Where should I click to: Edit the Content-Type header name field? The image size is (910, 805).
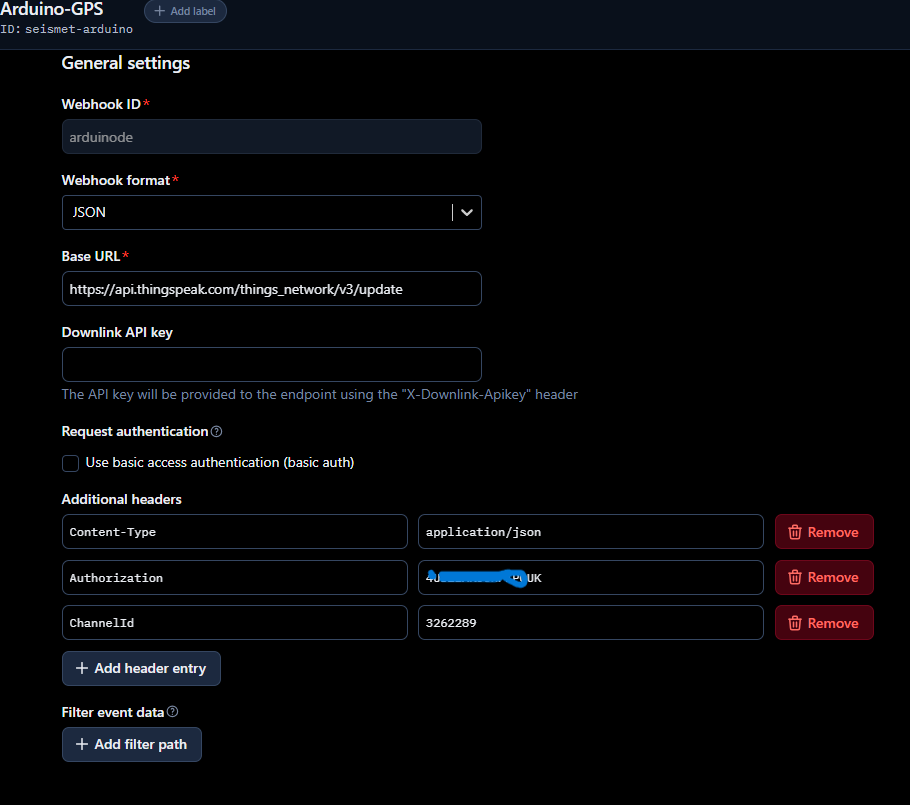tap(234, 532)
